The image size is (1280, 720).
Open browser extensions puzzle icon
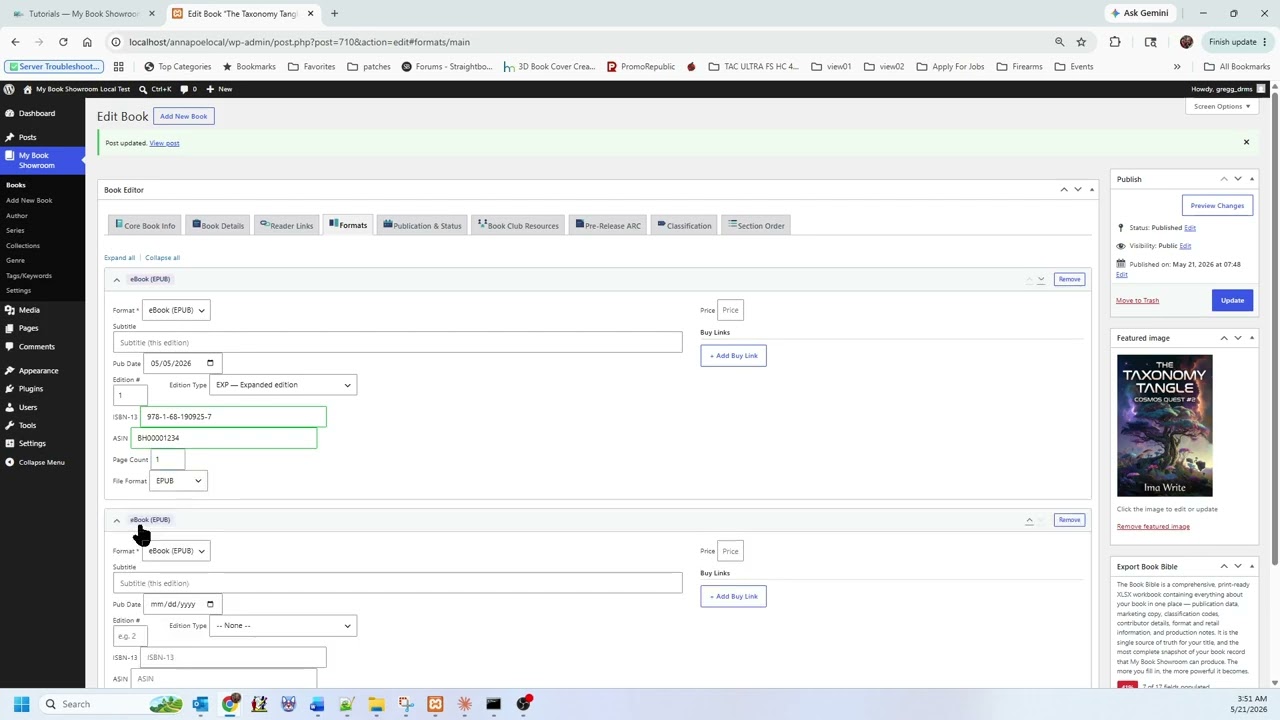1115,42
